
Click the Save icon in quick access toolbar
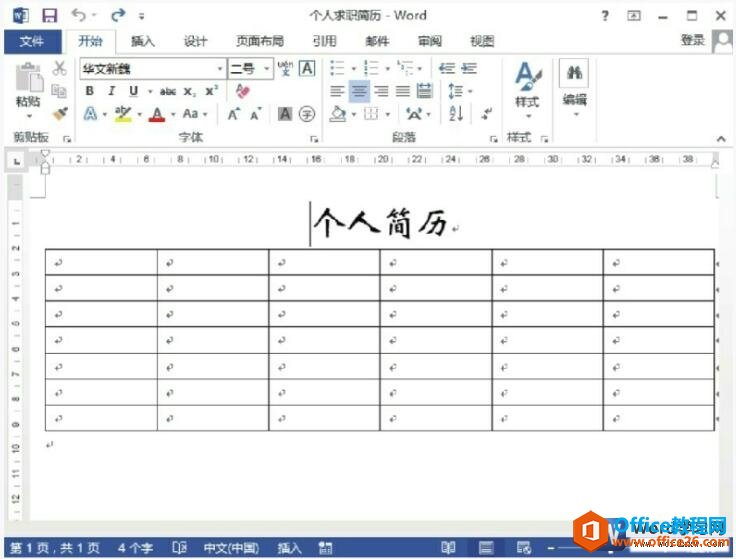click(x=49, y=16)
